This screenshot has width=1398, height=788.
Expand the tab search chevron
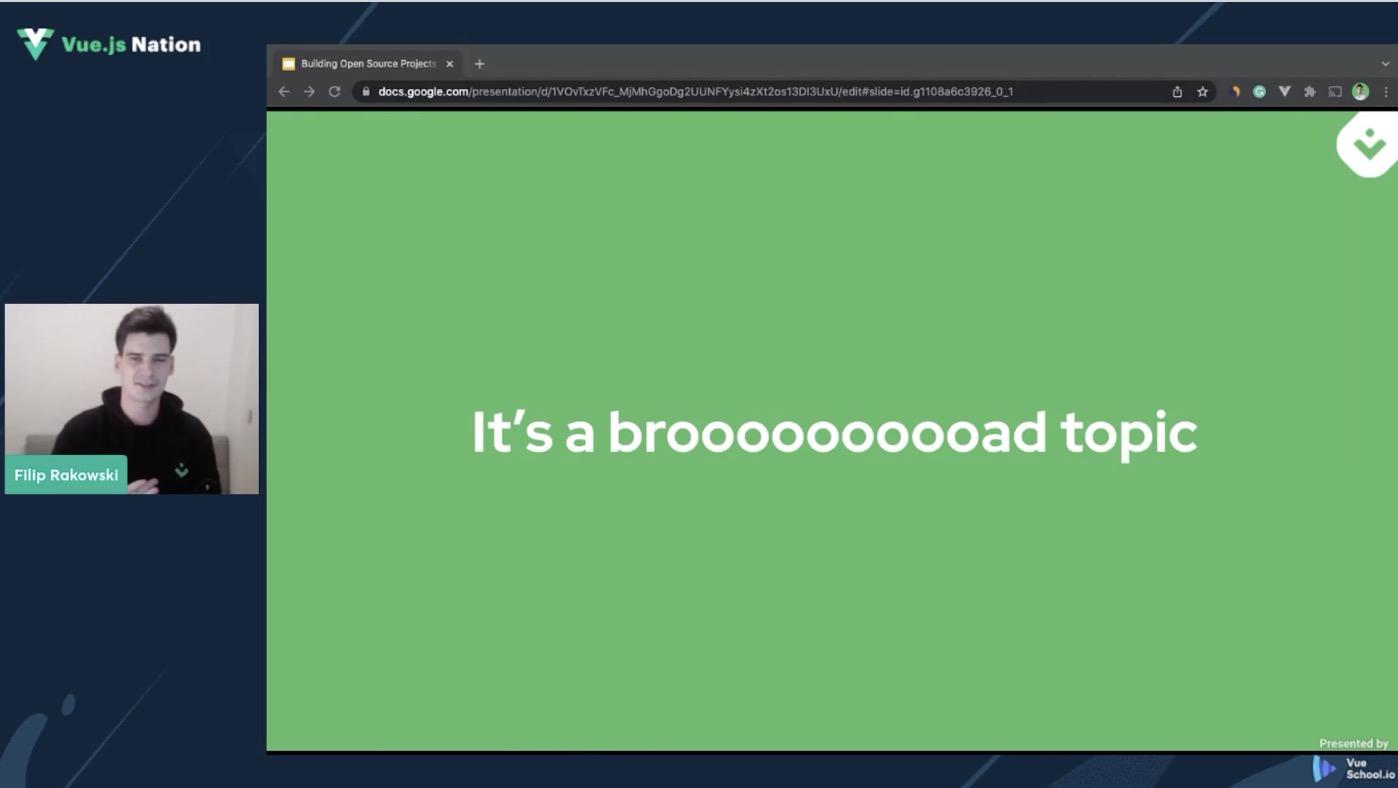coord(1385,64)
